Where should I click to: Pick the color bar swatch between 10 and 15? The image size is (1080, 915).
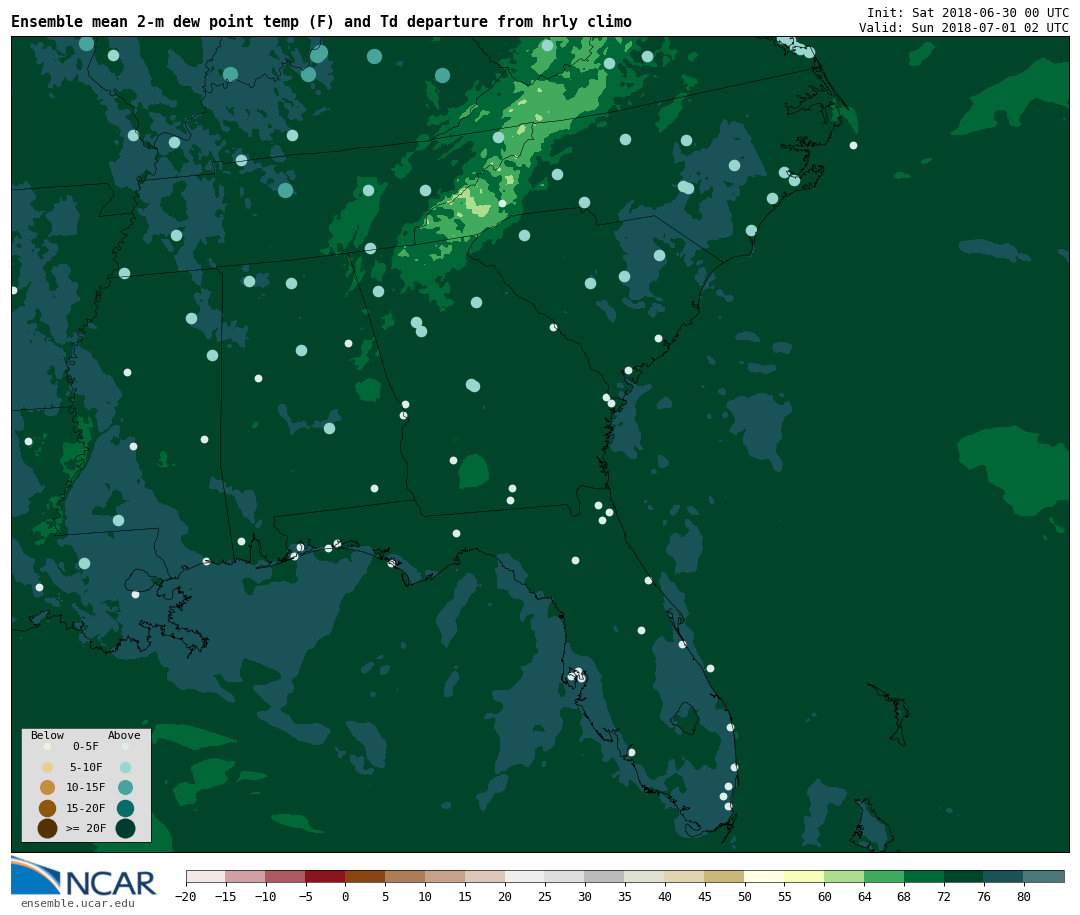(x=445, y=876)
